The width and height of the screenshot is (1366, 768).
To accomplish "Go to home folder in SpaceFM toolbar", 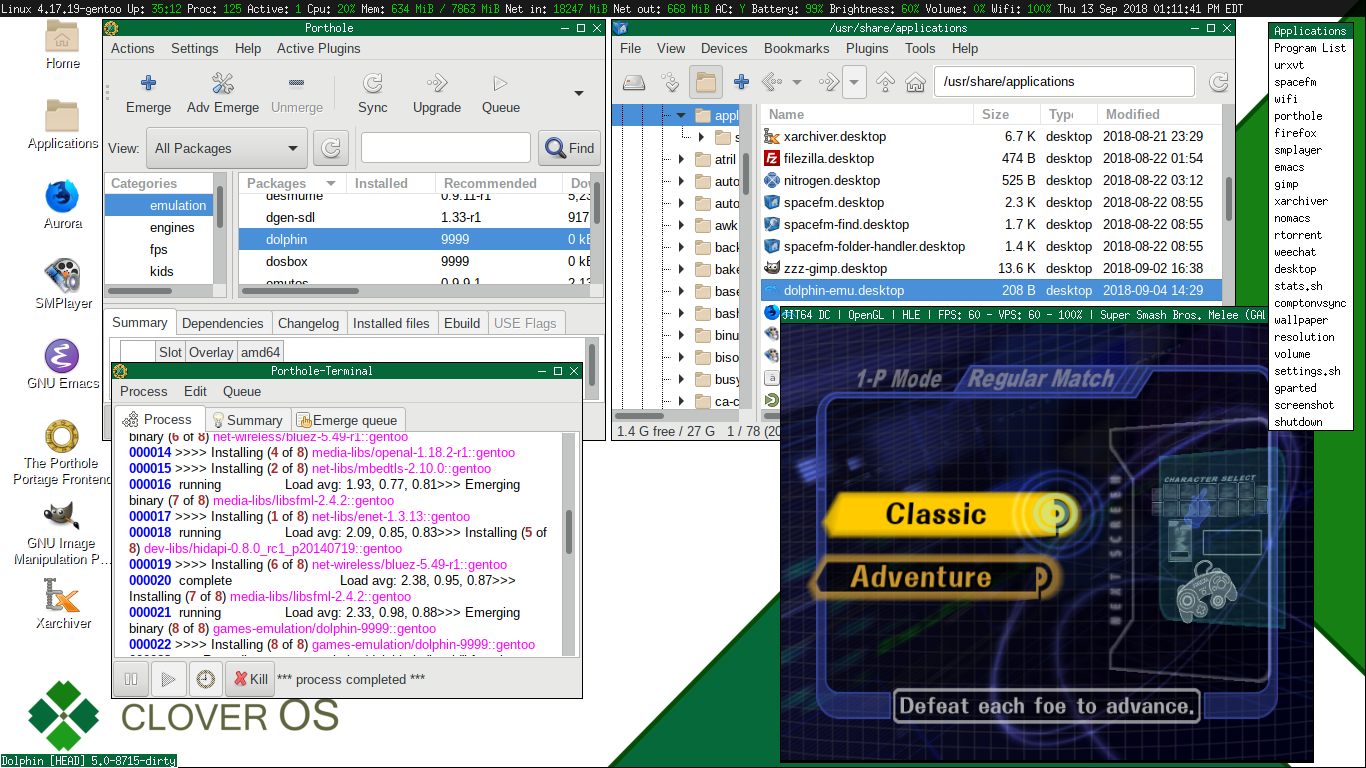I will click(x=915, y=82).
